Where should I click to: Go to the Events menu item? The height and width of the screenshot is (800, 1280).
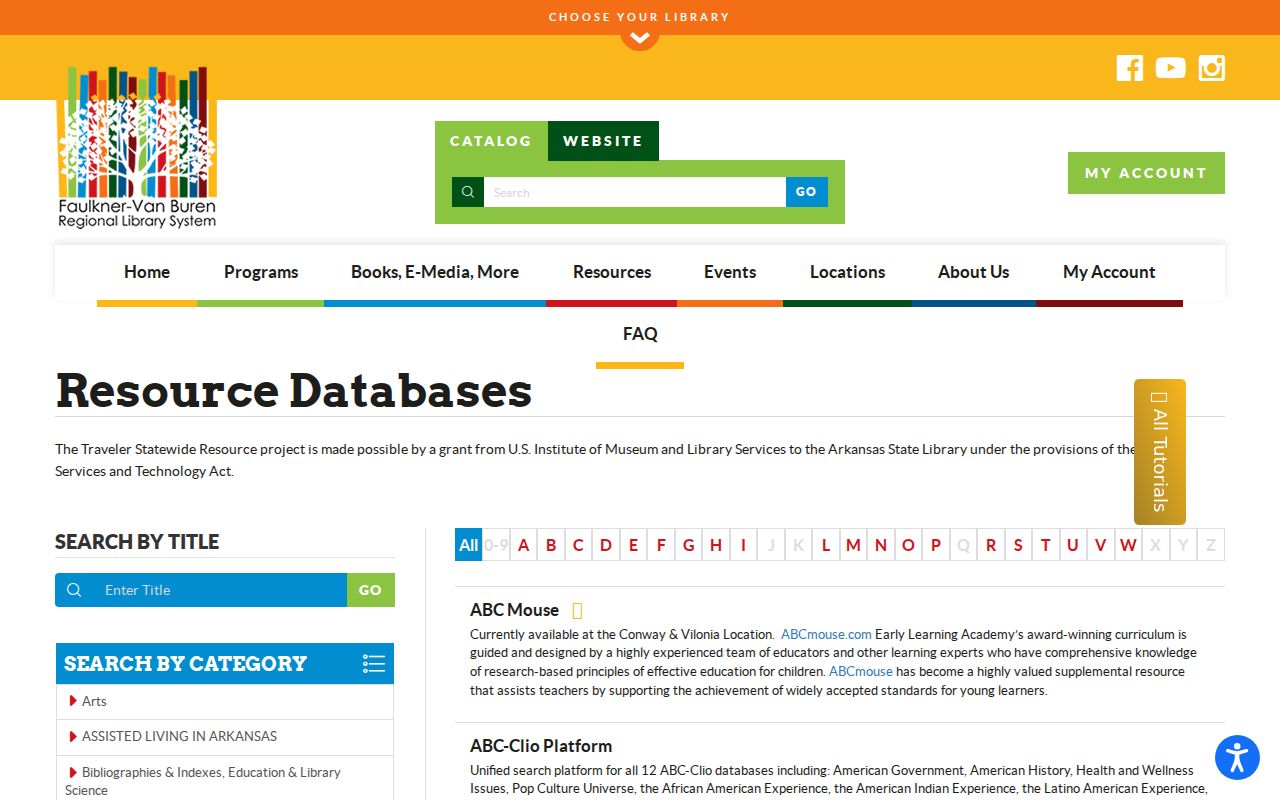(730, 272)
